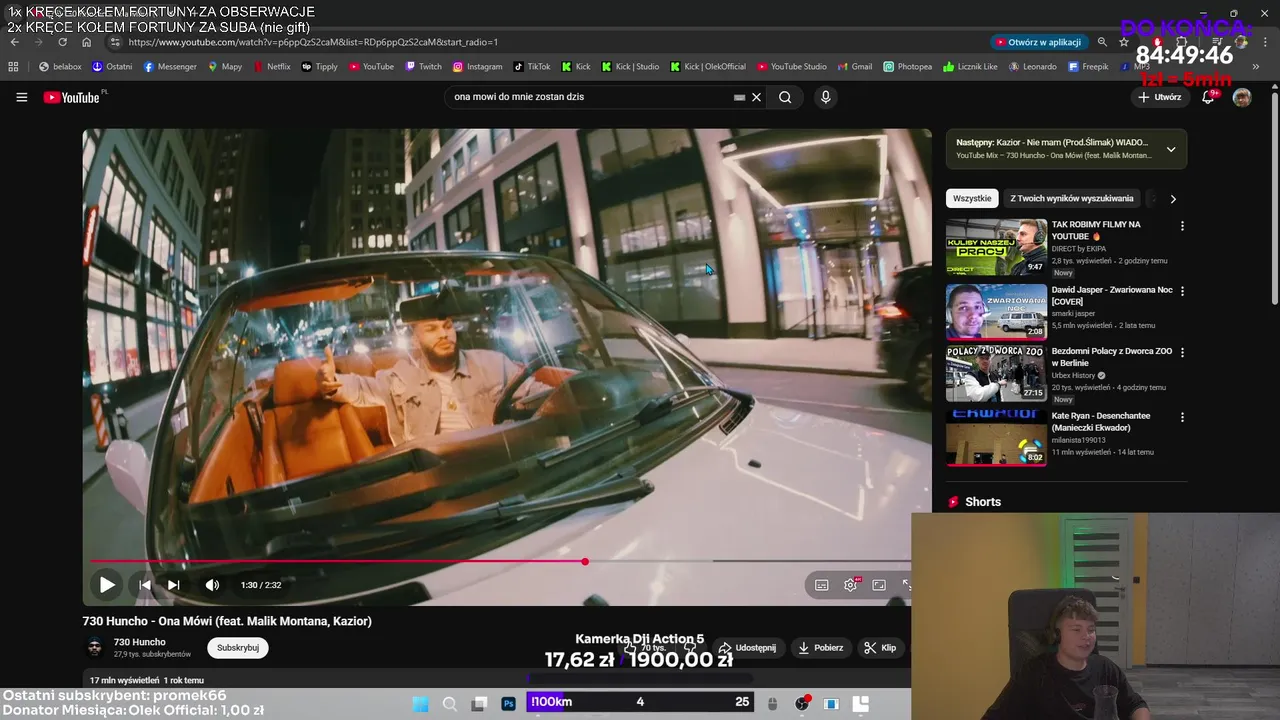The image size is (1280, 720).
Task: Open the Gmail bookmark
Action: point(855,67)
